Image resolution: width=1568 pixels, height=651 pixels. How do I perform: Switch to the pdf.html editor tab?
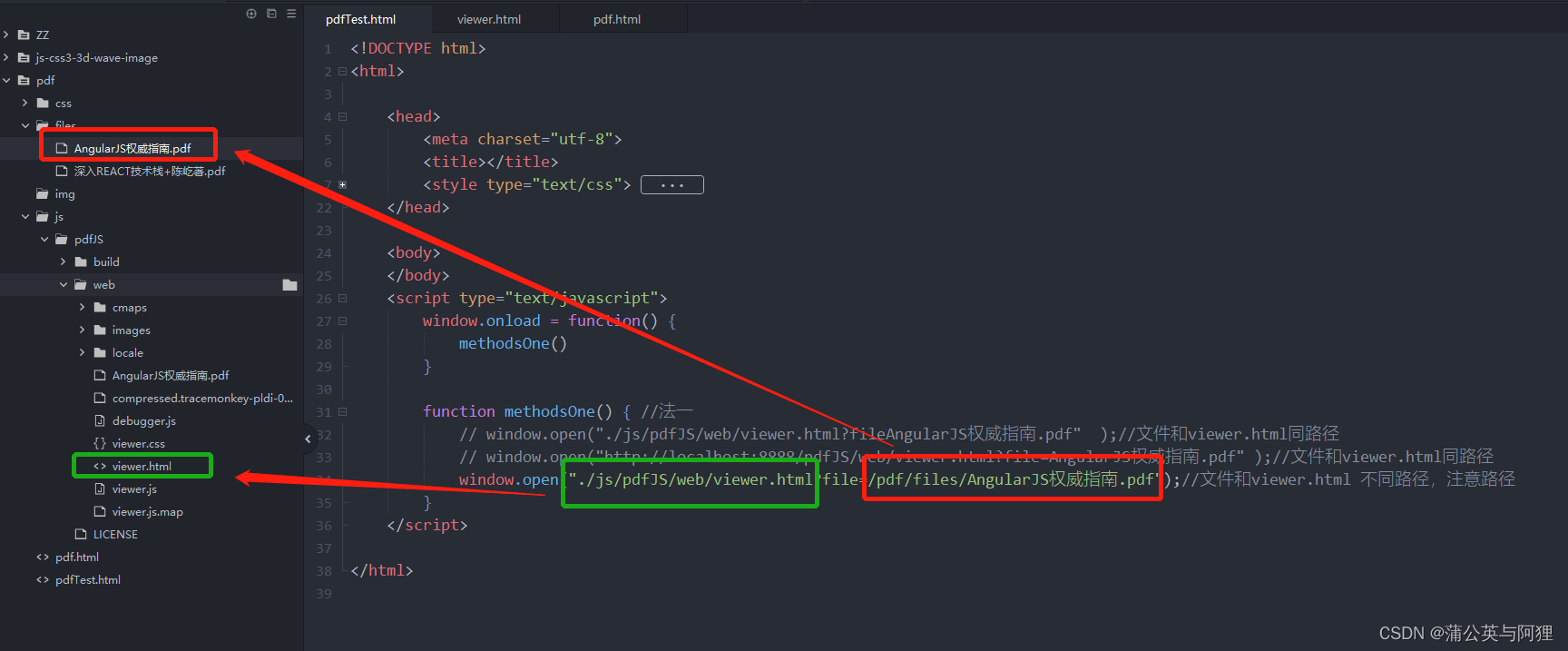click(x=617, y=19)
